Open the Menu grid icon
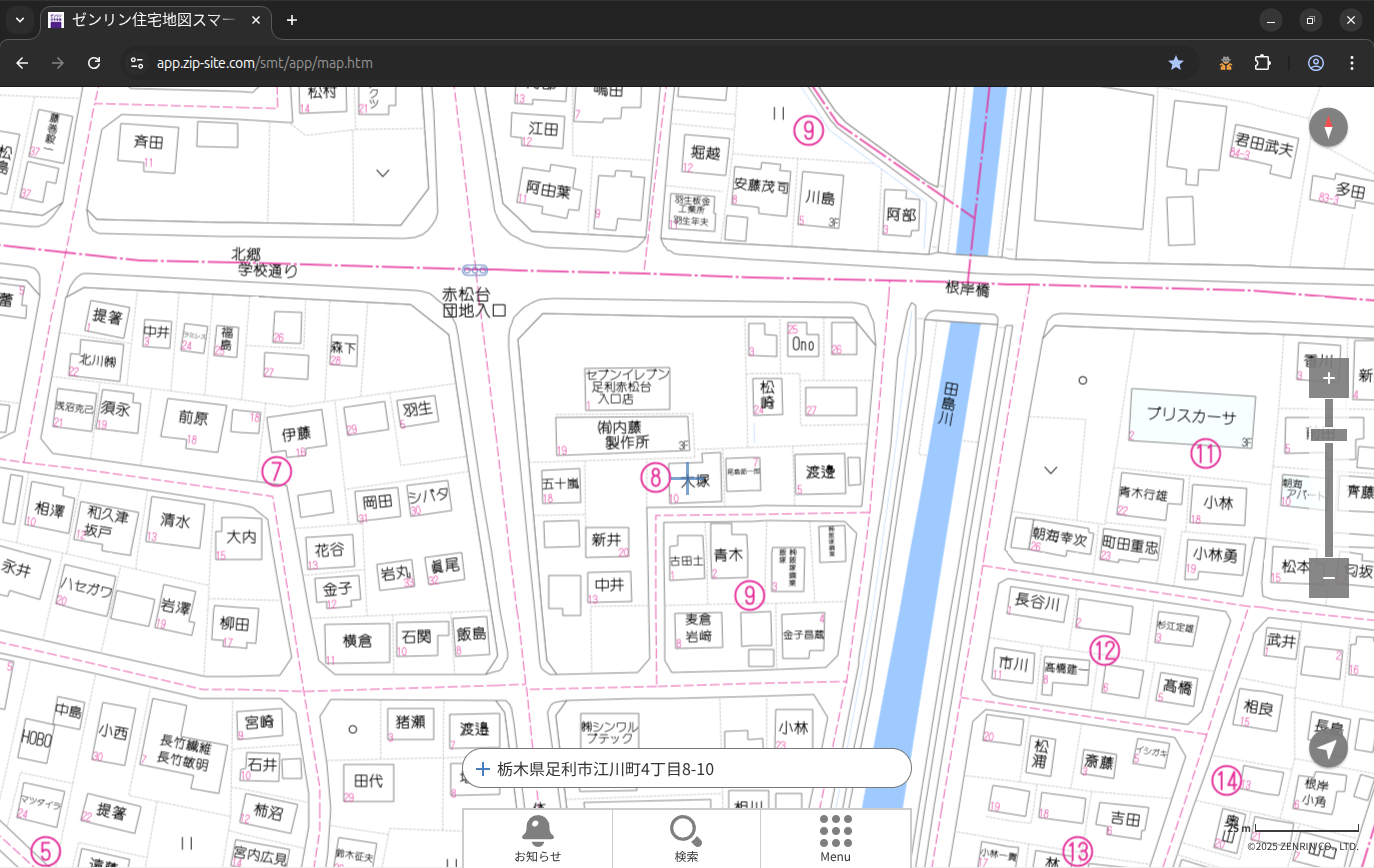 (835, 838)
